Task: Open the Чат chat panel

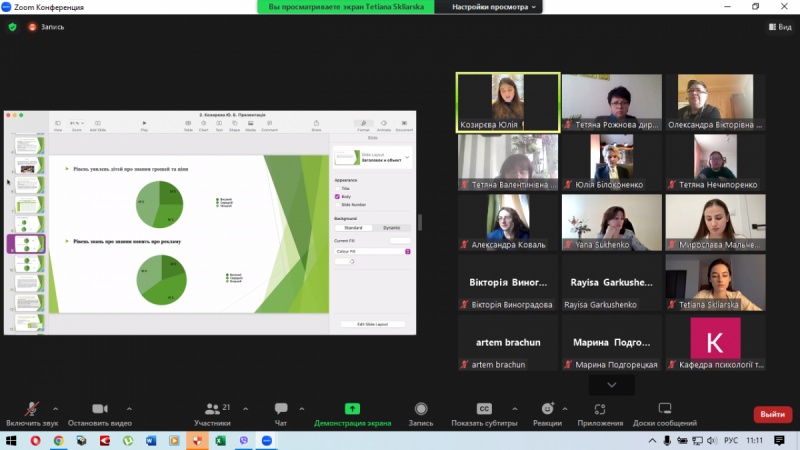Action: tap(281, 409)
